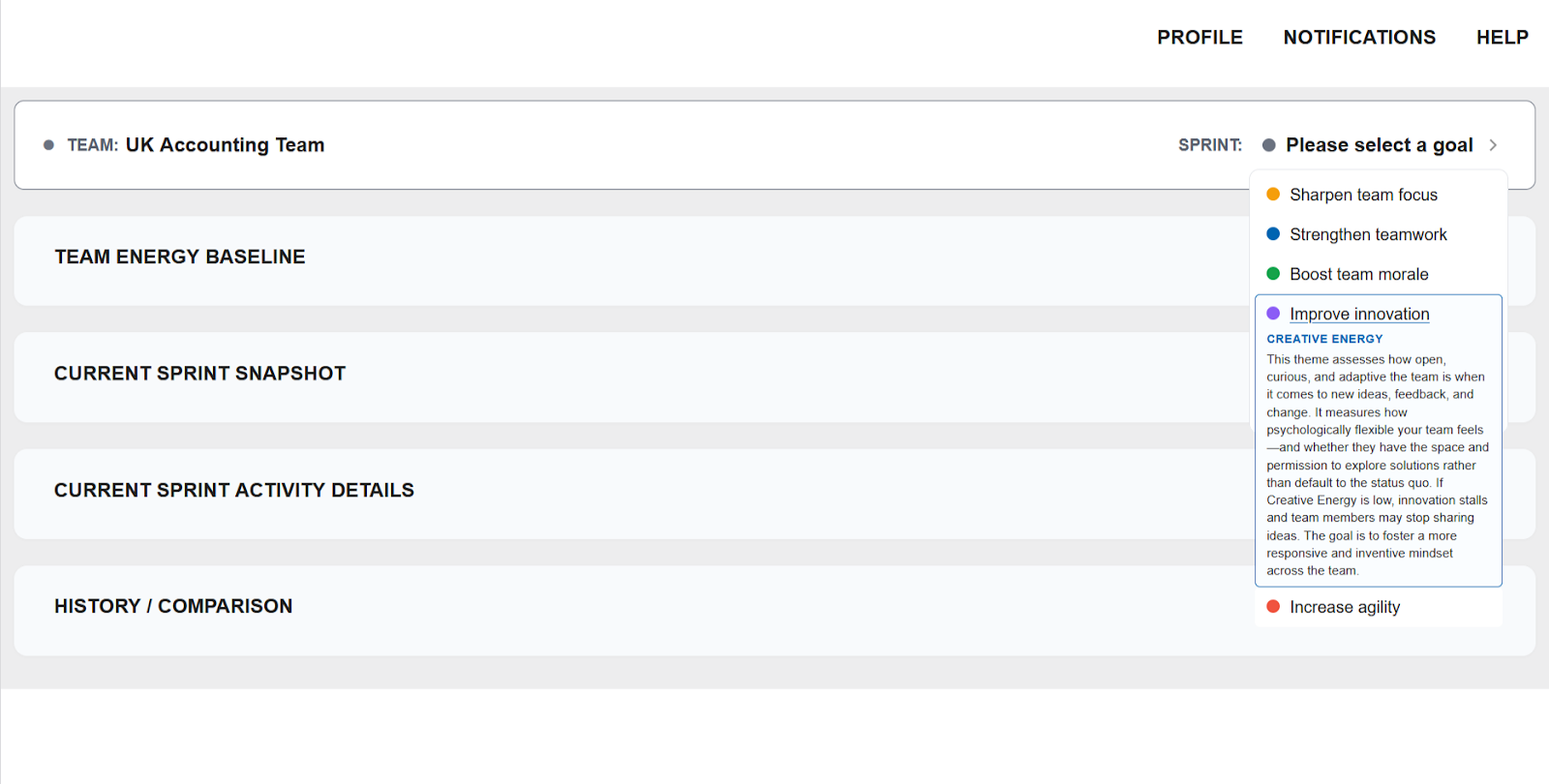Expand the TEAM ENERGY BASELINE section

coord(180,256)
